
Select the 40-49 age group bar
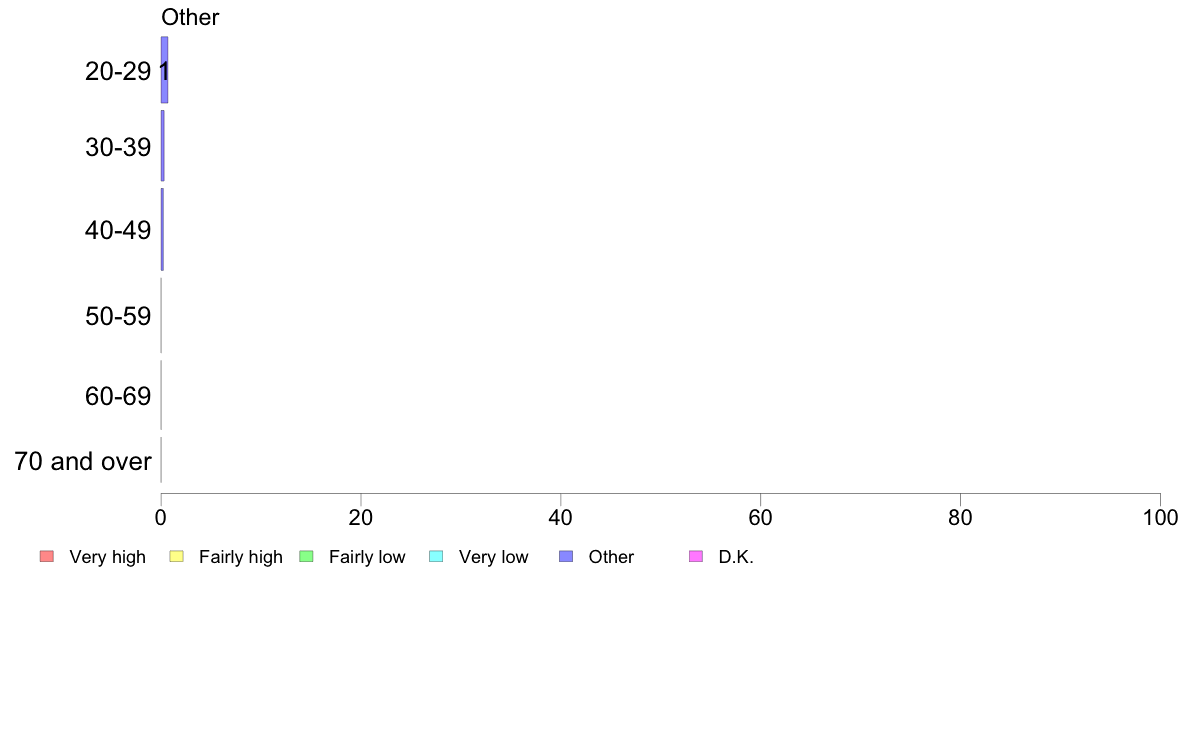pyautogui.click(x=162, y=229)
